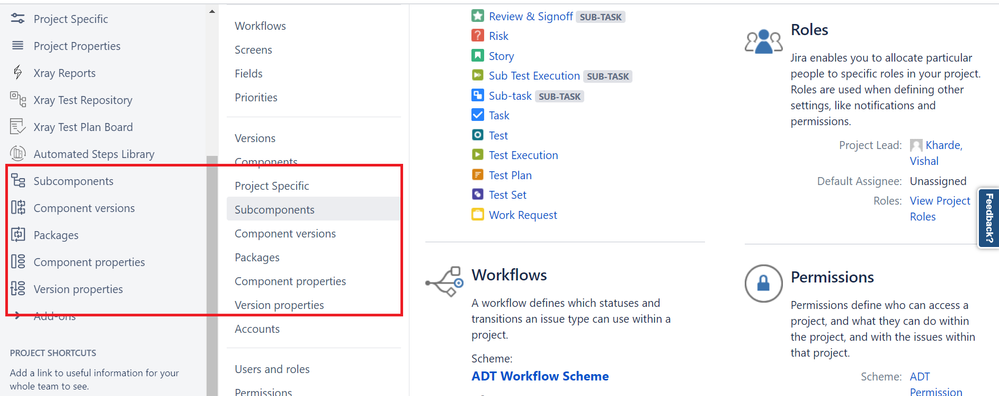Click the Component properties icon in left sidebar
Image resolution: width=999 pixels, height=396 pixels.
pyautogui.click(x=18, y=262)
